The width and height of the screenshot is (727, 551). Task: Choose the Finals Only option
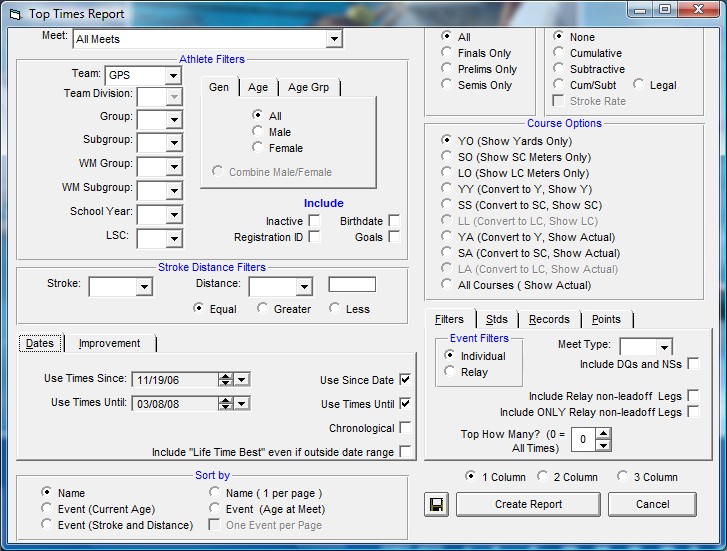(x=447, y=53)
